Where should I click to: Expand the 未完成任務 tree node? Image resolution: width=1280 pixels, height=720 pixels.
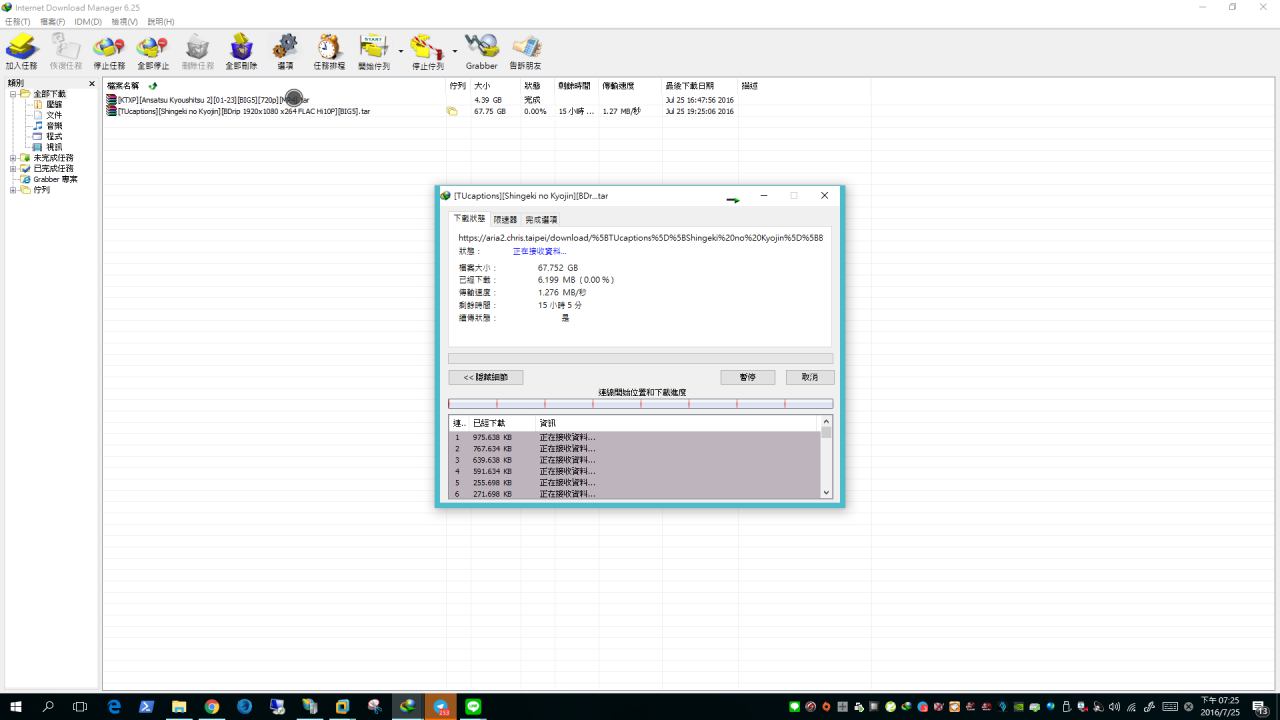tap(13, 158)
